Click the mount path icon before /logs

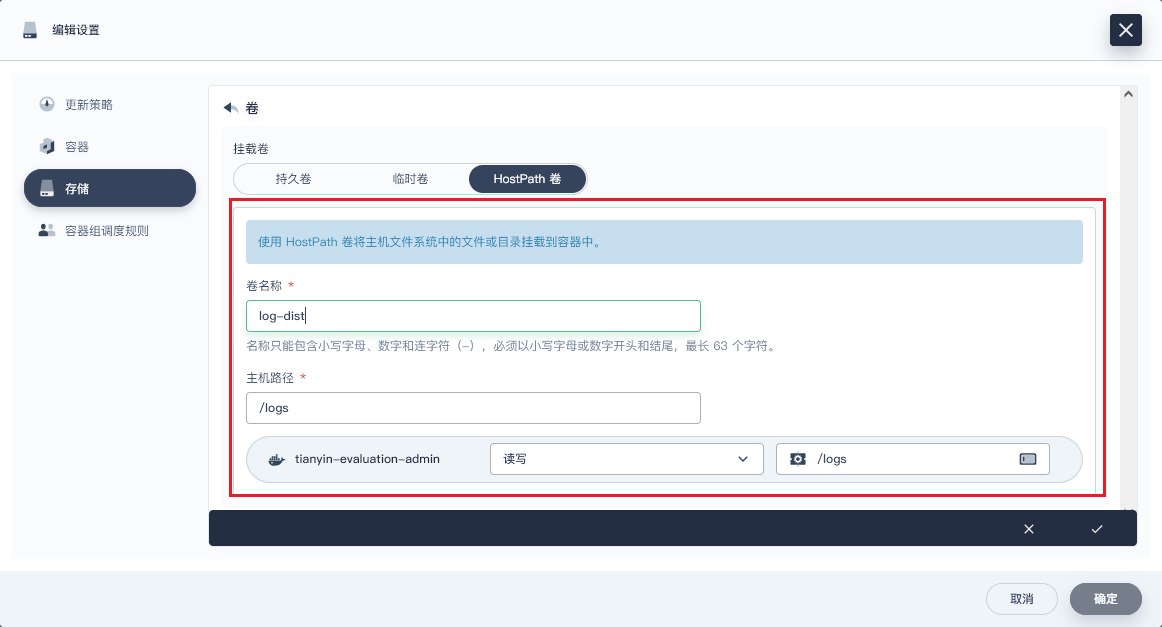pyautogui.click(x=798, y=459)
